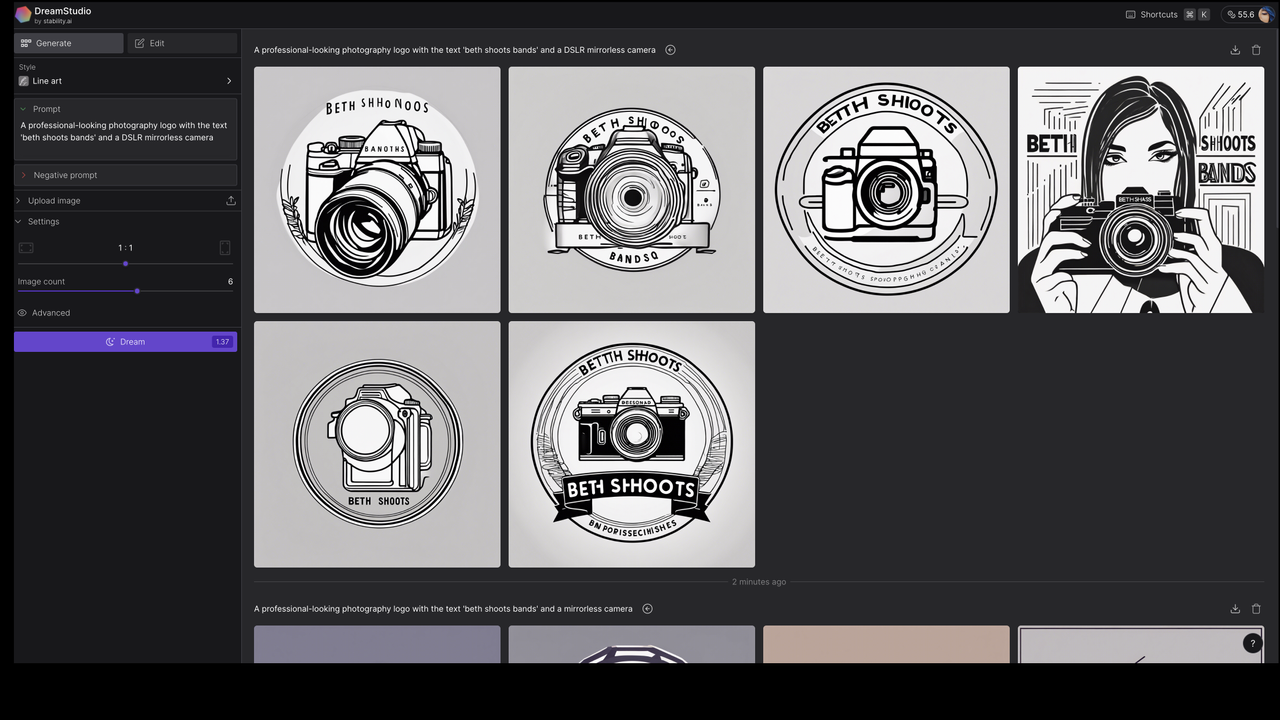Delete the second mirrorless camera batch
Image resolution: width=1280 pixels, height=720 pixels.
pos(1257,609)
